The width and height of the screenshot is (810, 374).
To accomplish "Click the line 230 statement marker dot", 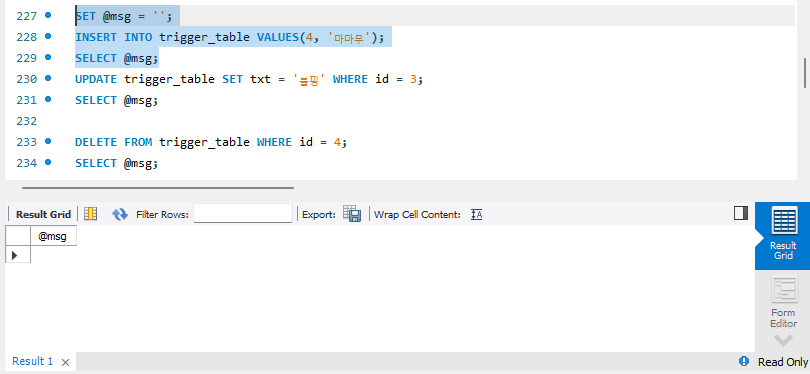I will [x=48, y=78].
